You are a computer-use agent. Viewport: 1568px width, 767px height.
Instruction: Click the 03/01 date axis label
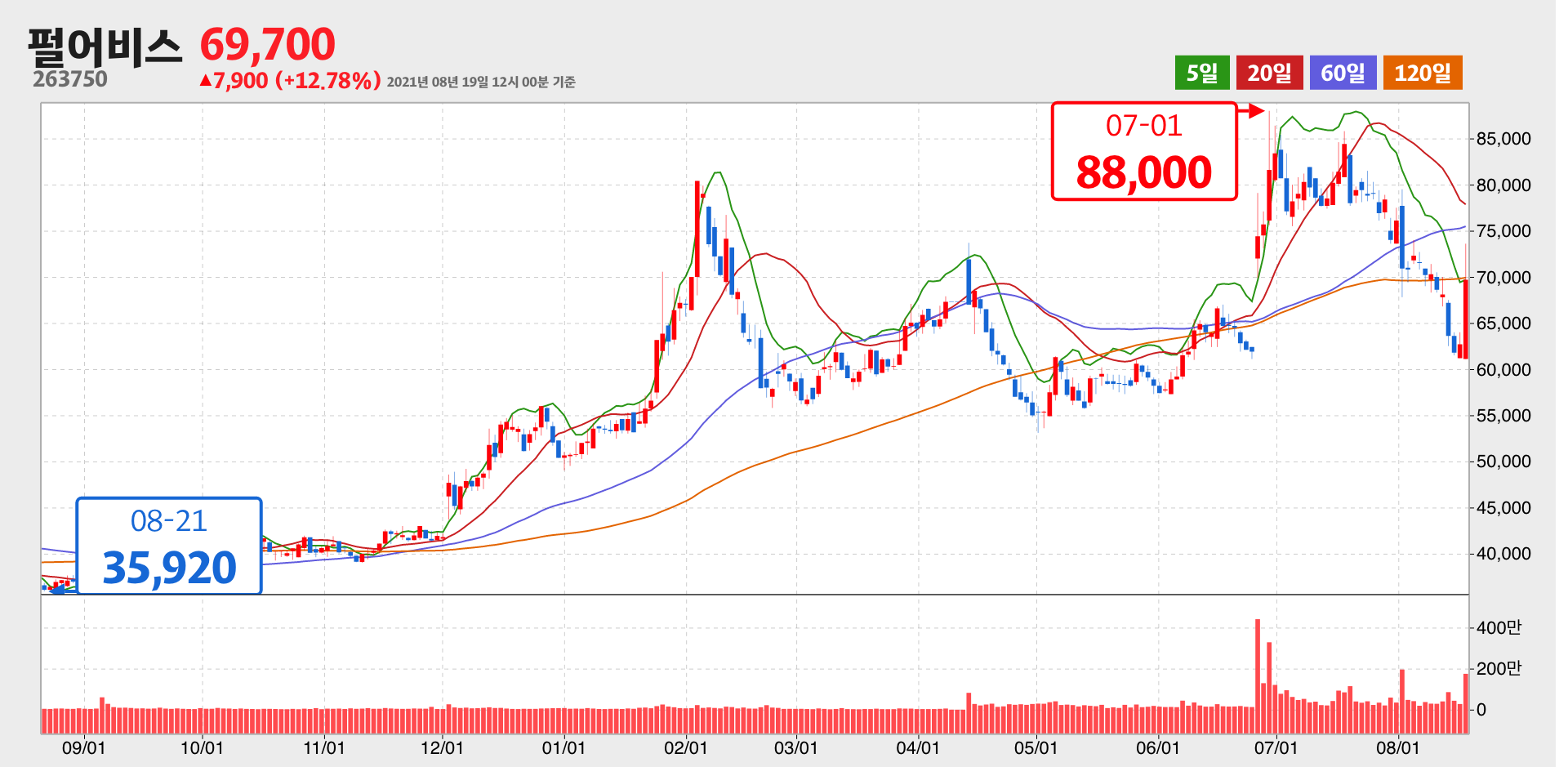(796, 748)
